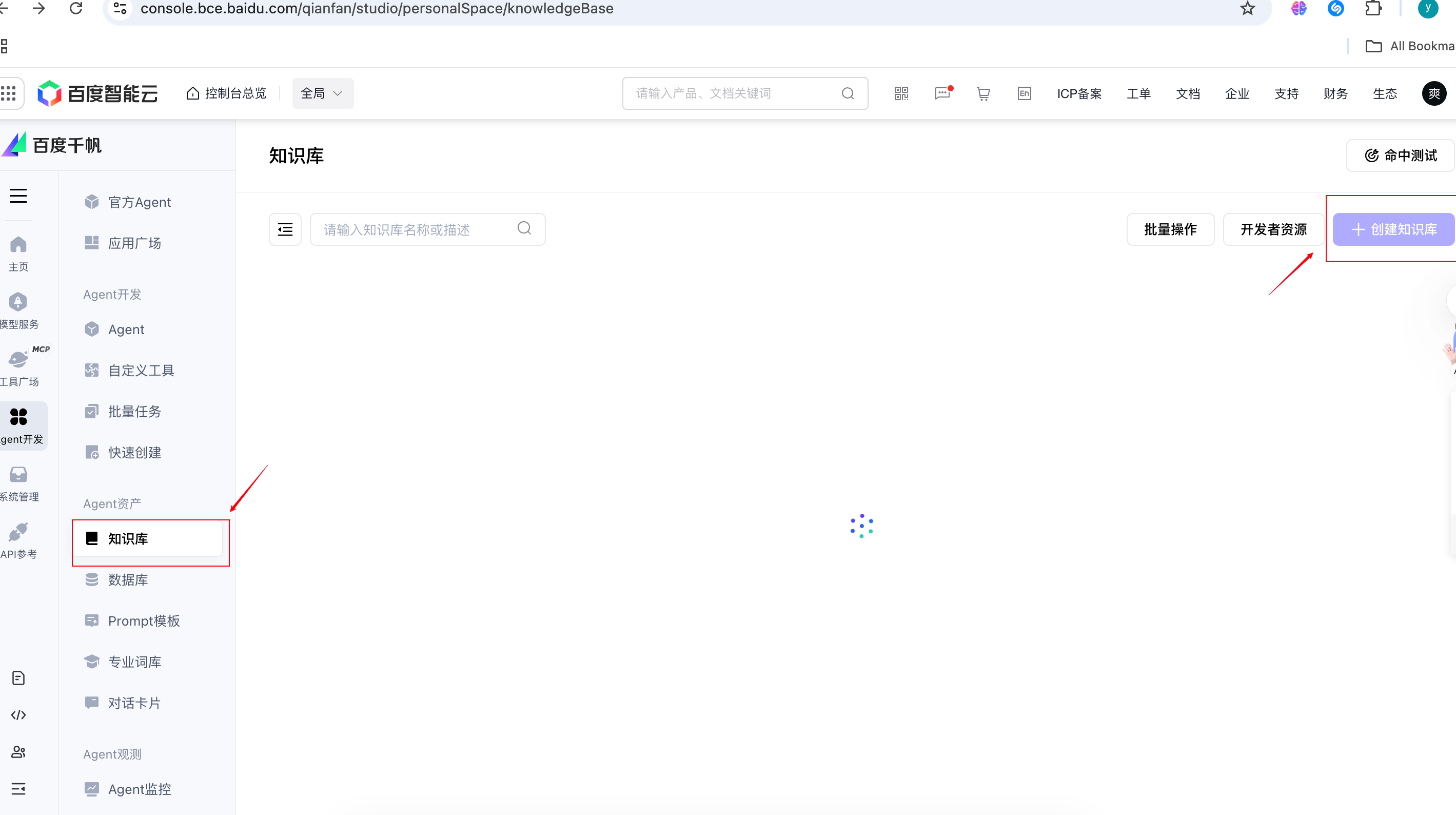Open the messages notification icon
This screenshot has width=1456, height=815.
click(x=942, y=93)
